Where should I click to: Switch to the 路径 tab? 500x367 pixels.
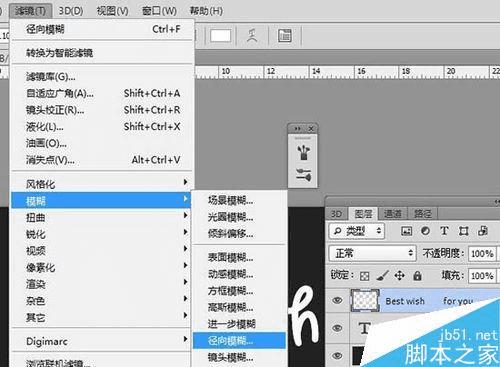tap(422, 214)
